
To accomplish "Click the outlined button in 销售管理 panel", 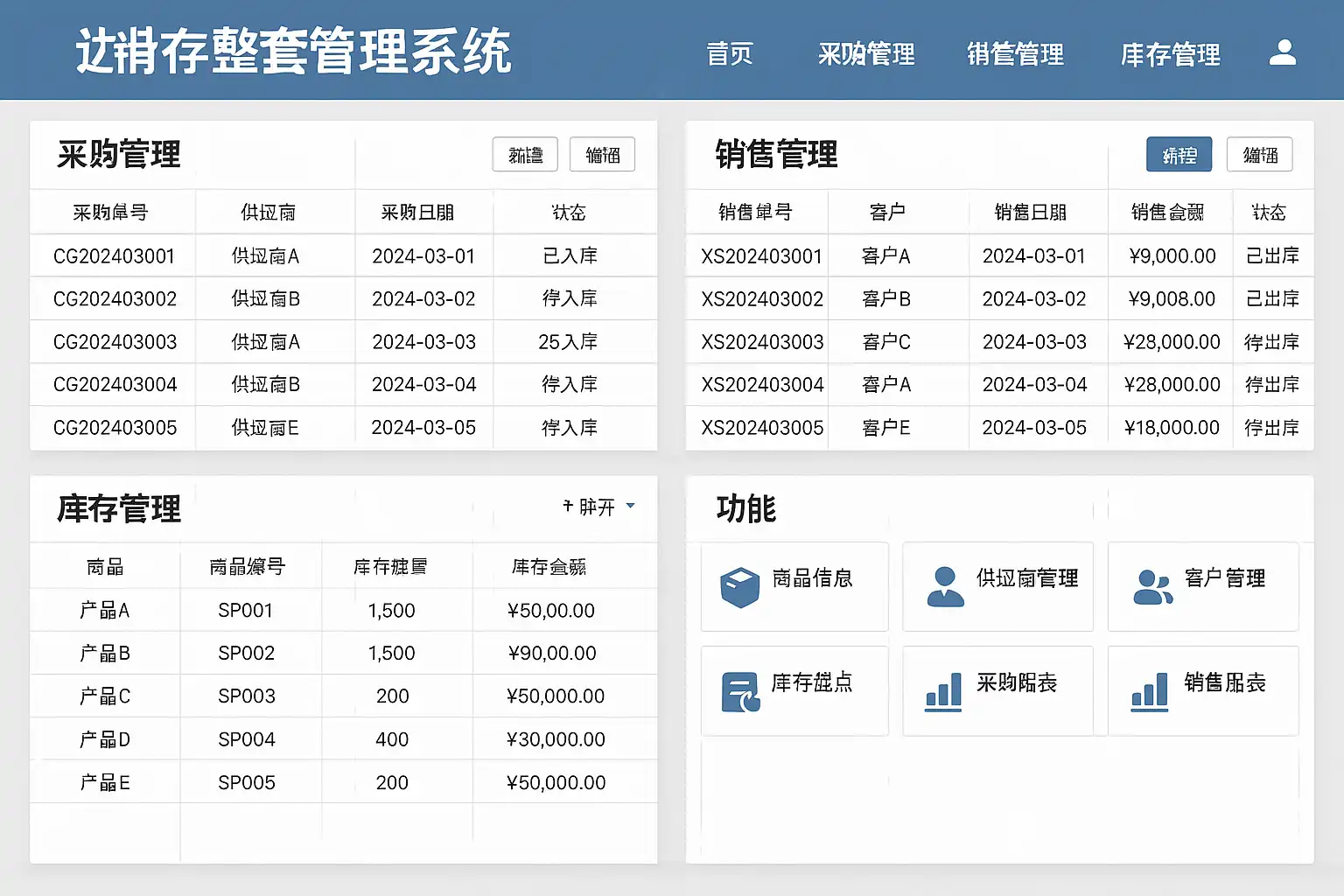I will click(x=1259, y=155).
